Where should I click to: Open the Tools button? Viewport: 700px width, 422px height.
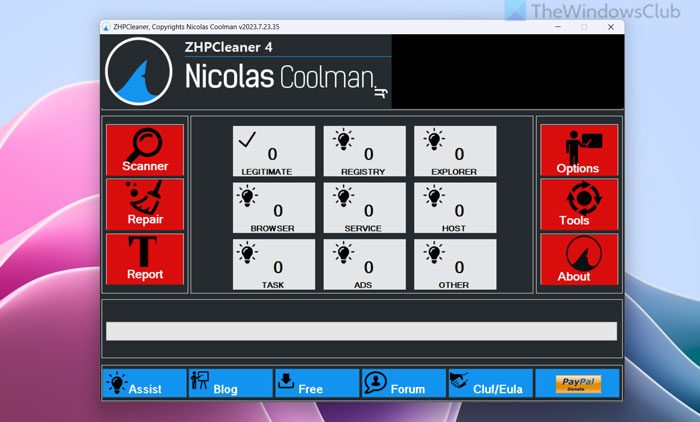[579, 205]
